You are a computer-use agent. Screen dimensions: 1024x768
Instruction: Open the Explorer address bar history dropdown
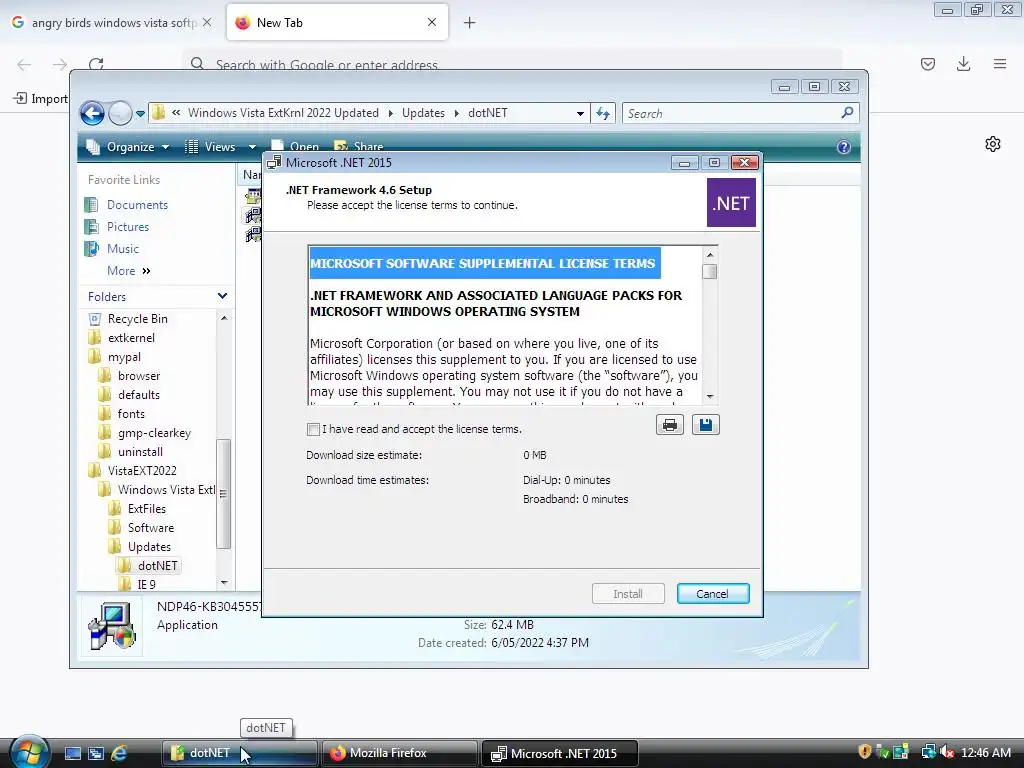coord(580,114)
